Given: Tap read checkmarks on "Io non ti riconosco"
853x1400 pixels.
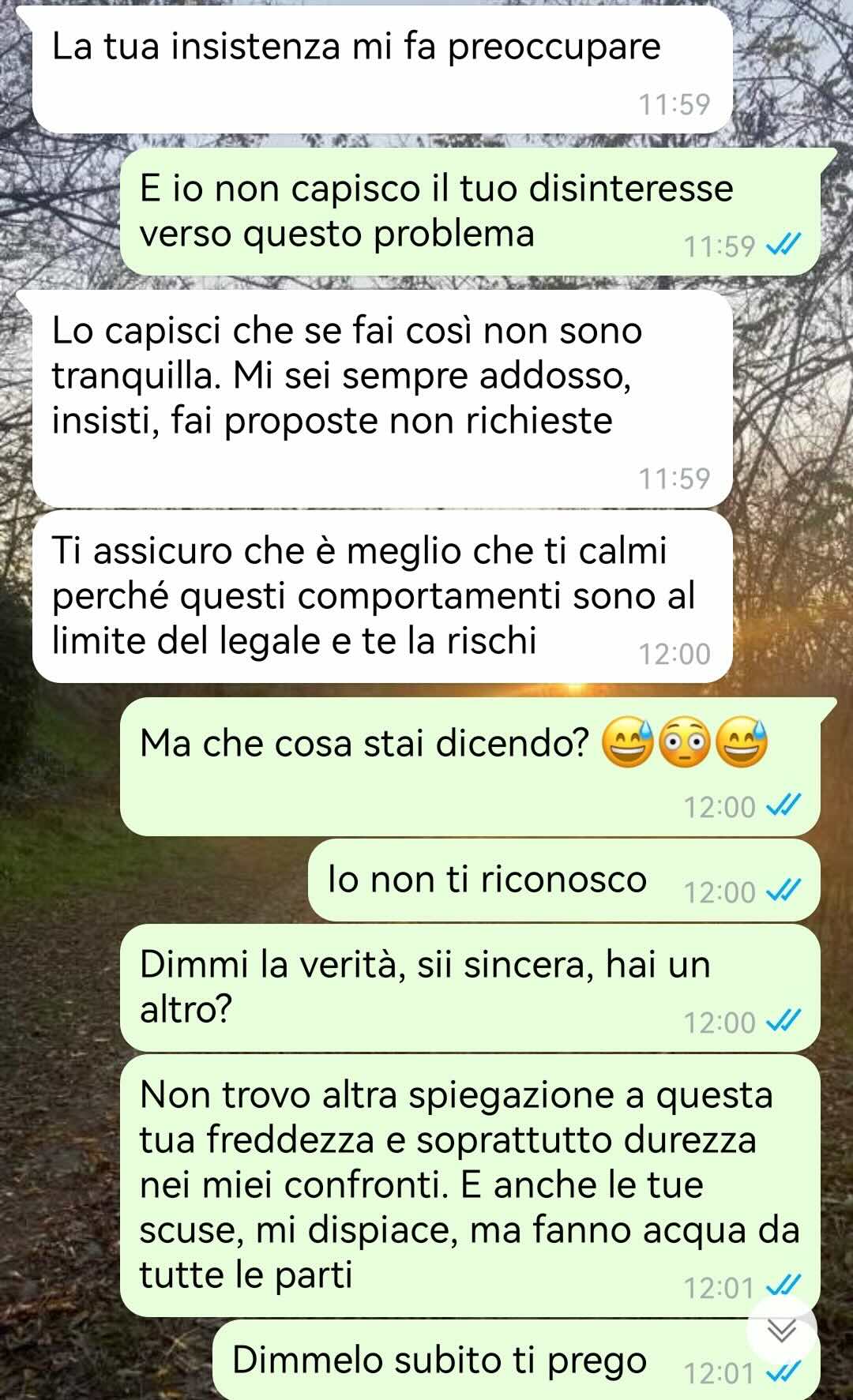Looking at the screenshot, I should (784, 891).
